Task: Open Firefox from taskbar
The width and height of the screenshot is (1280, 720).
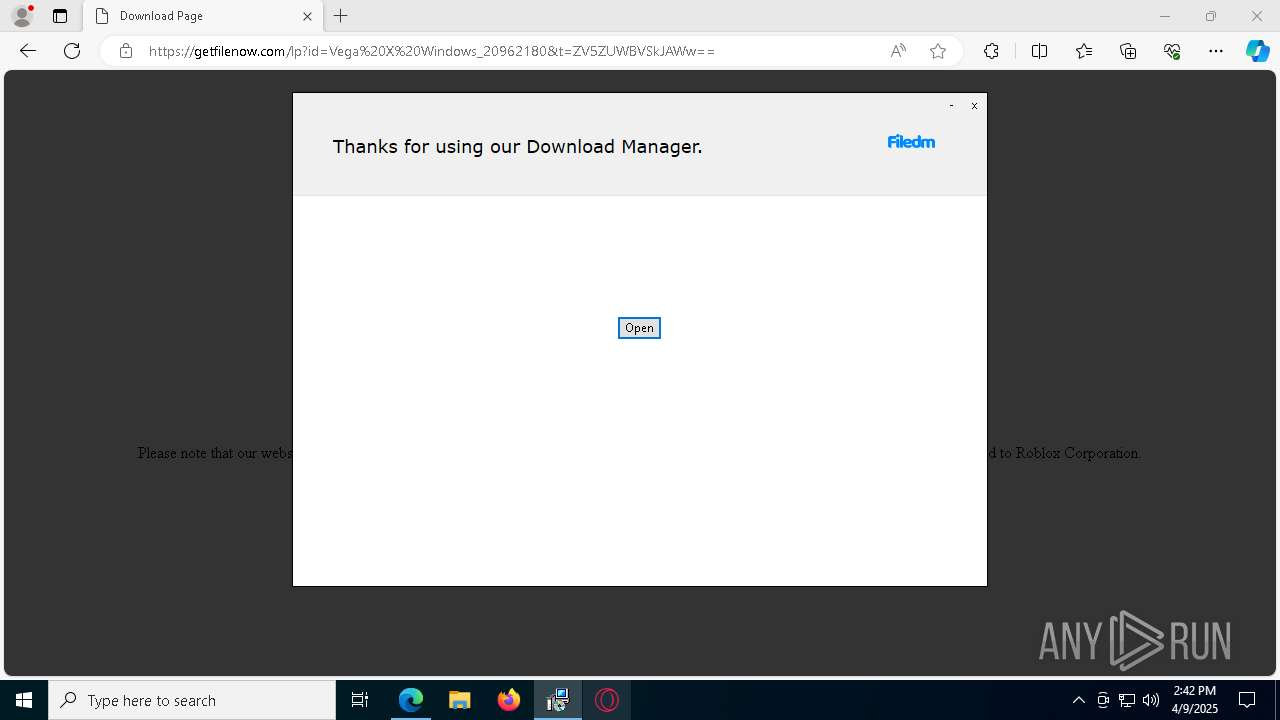Action: (509, 700)
